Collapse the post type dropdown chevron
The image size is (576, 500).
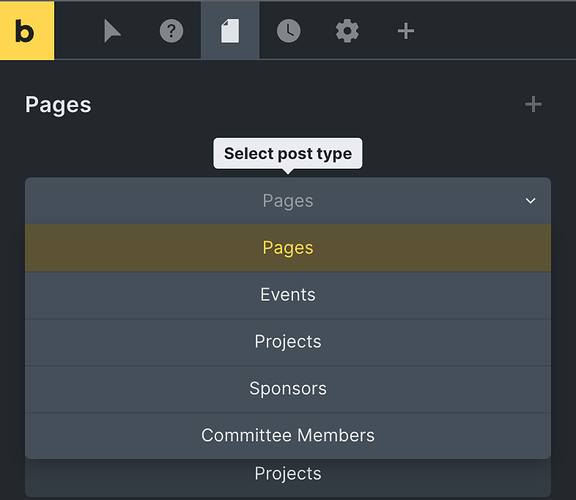(530, 201)
